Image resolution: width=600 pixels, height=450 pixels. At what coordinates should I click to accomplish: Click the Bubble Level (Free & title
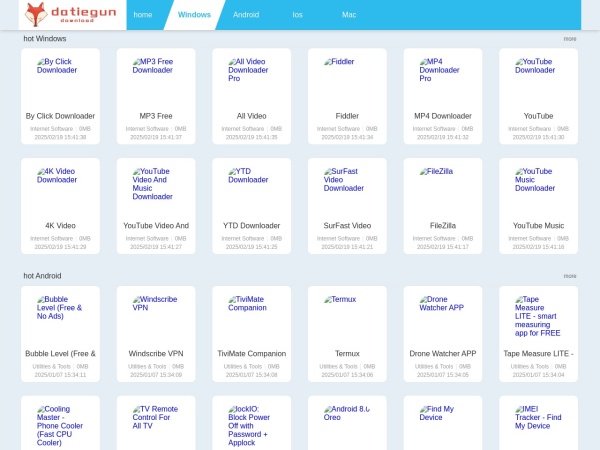(x=60, y=354)
